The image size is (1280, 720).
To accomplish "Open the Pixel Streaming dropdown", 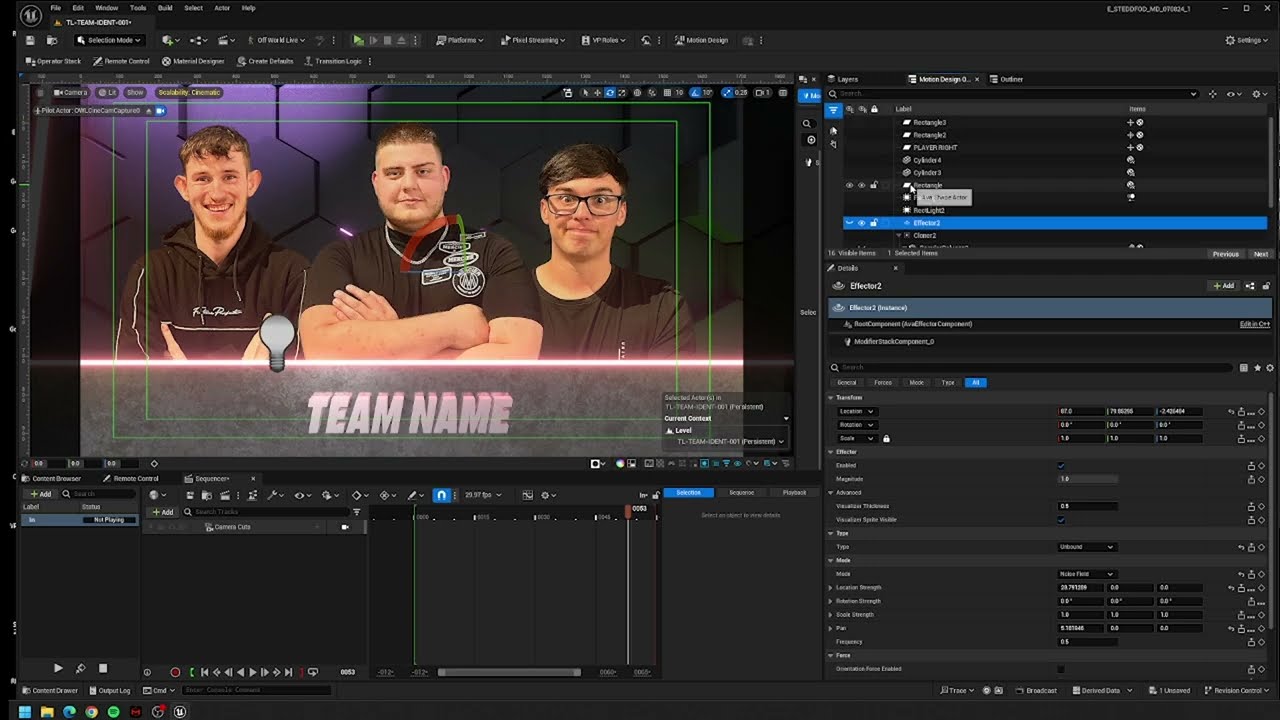I will pyautogui.click(x=533, y=40).
